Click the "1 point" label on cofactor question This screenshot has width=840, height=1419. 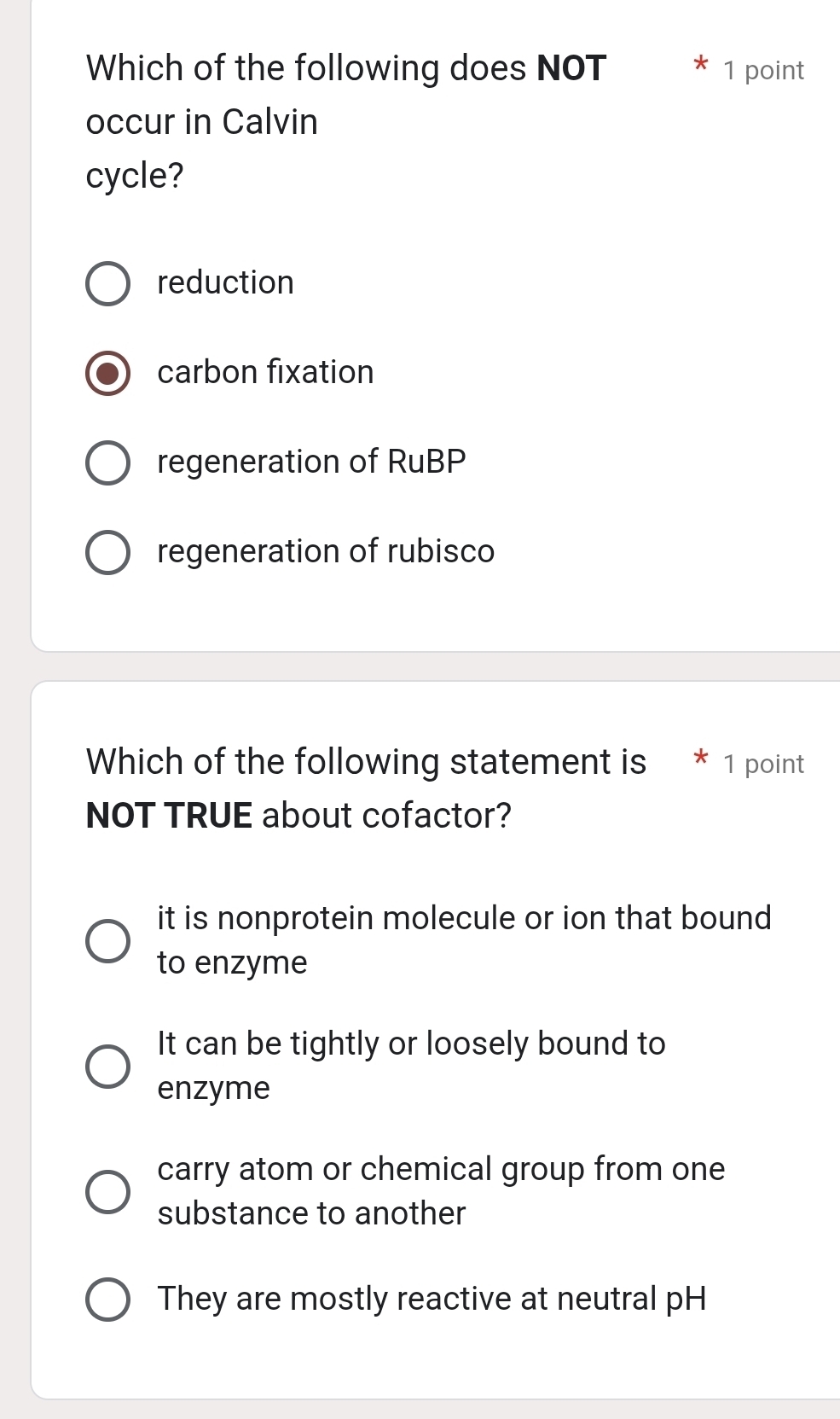tap(762, 763)
